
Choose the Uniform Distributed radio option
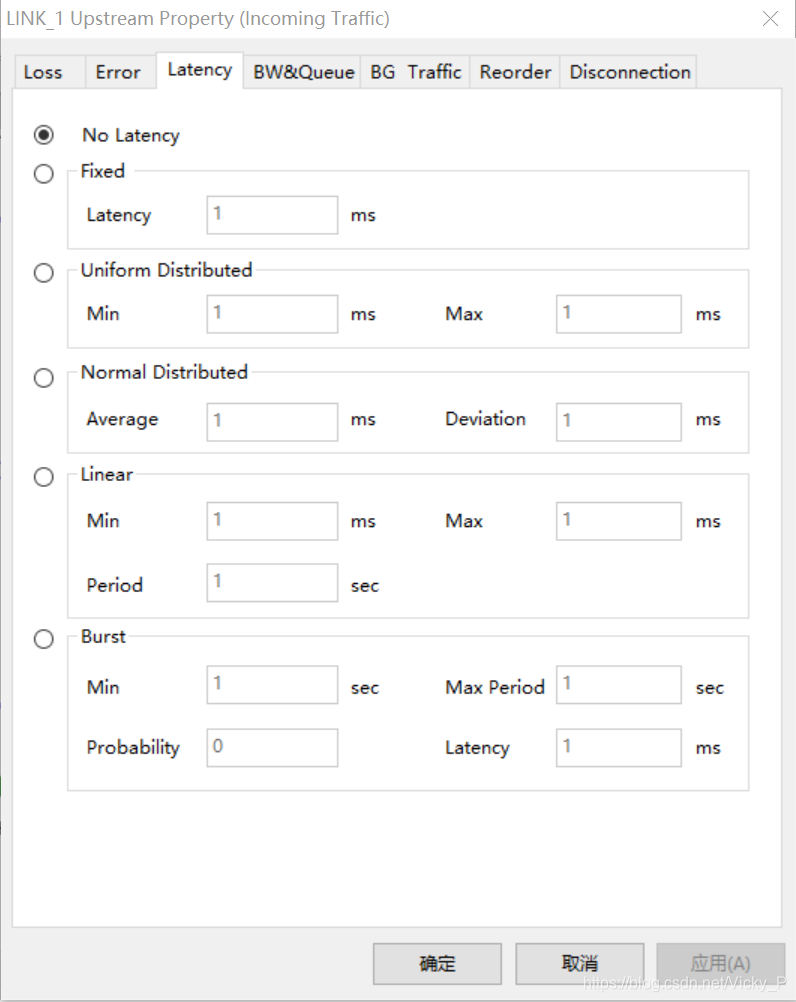43,273
